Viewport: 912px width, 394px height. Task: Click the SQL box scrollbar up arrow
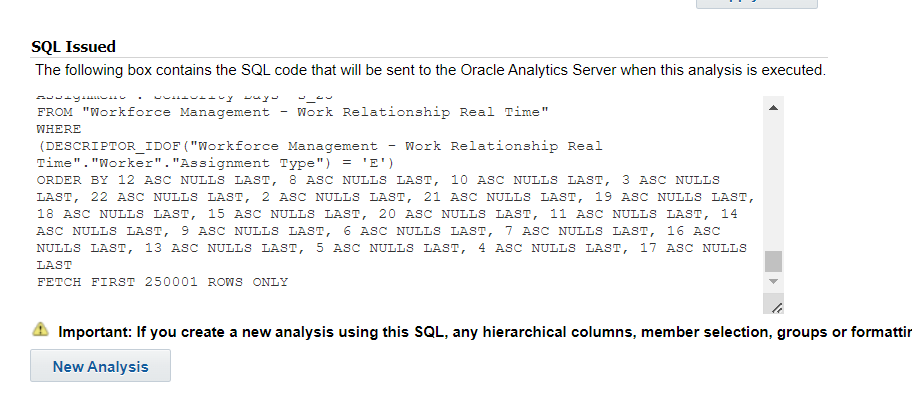coord(773,108)
